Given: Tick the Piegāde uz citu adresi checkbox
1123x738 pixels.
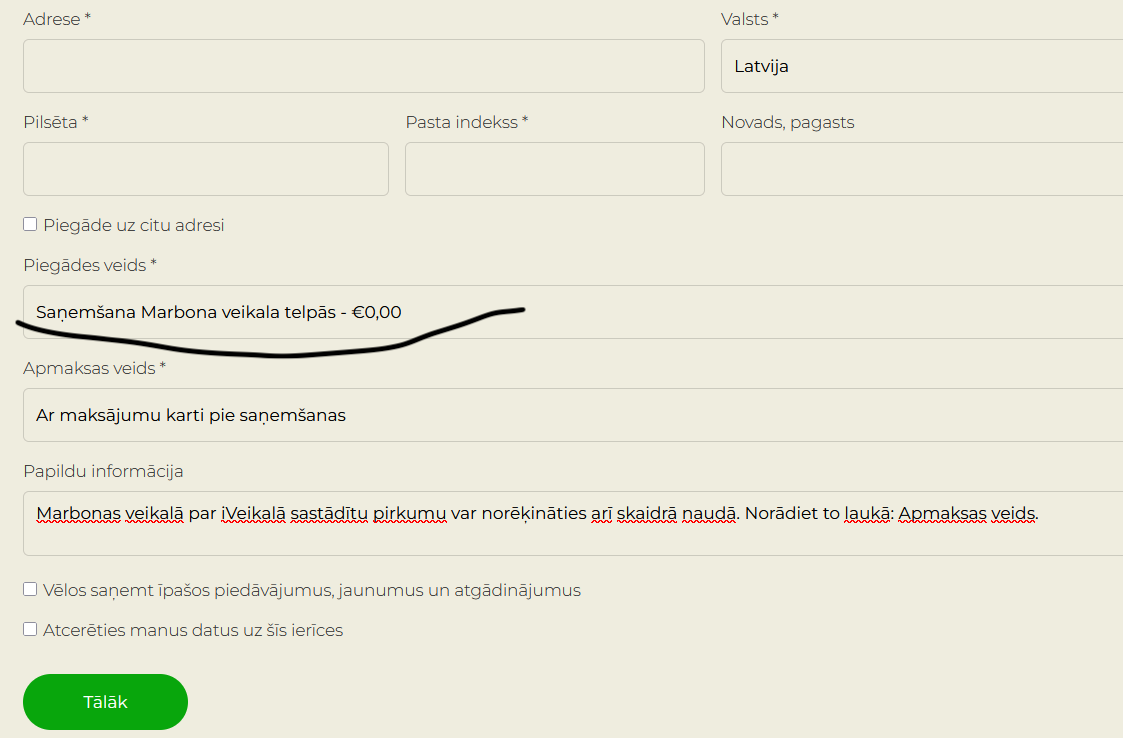Looking at the screenshot, I should point(30,224).
